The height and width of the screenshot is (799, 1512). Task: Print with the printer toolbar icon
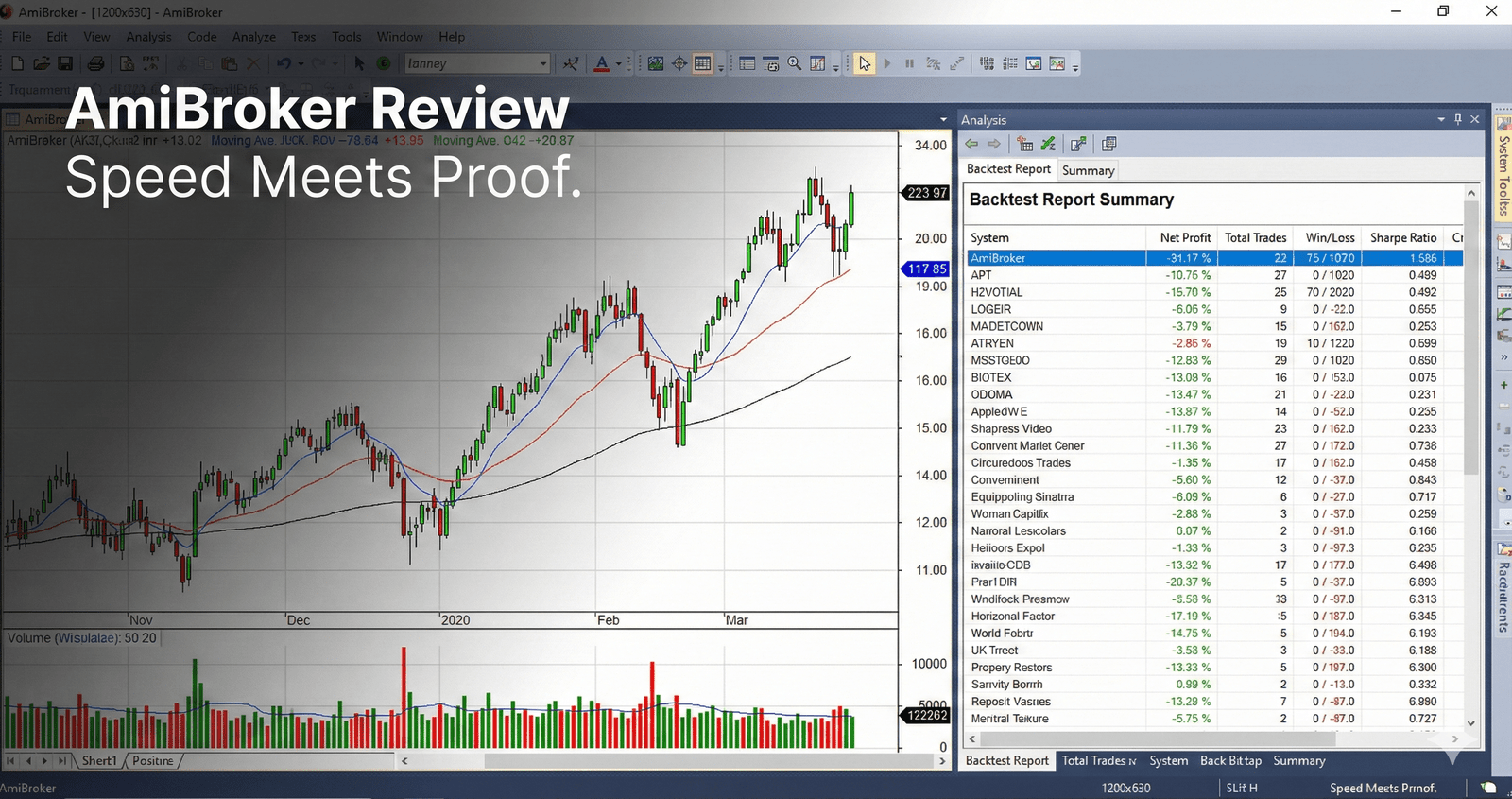[95, 63]
